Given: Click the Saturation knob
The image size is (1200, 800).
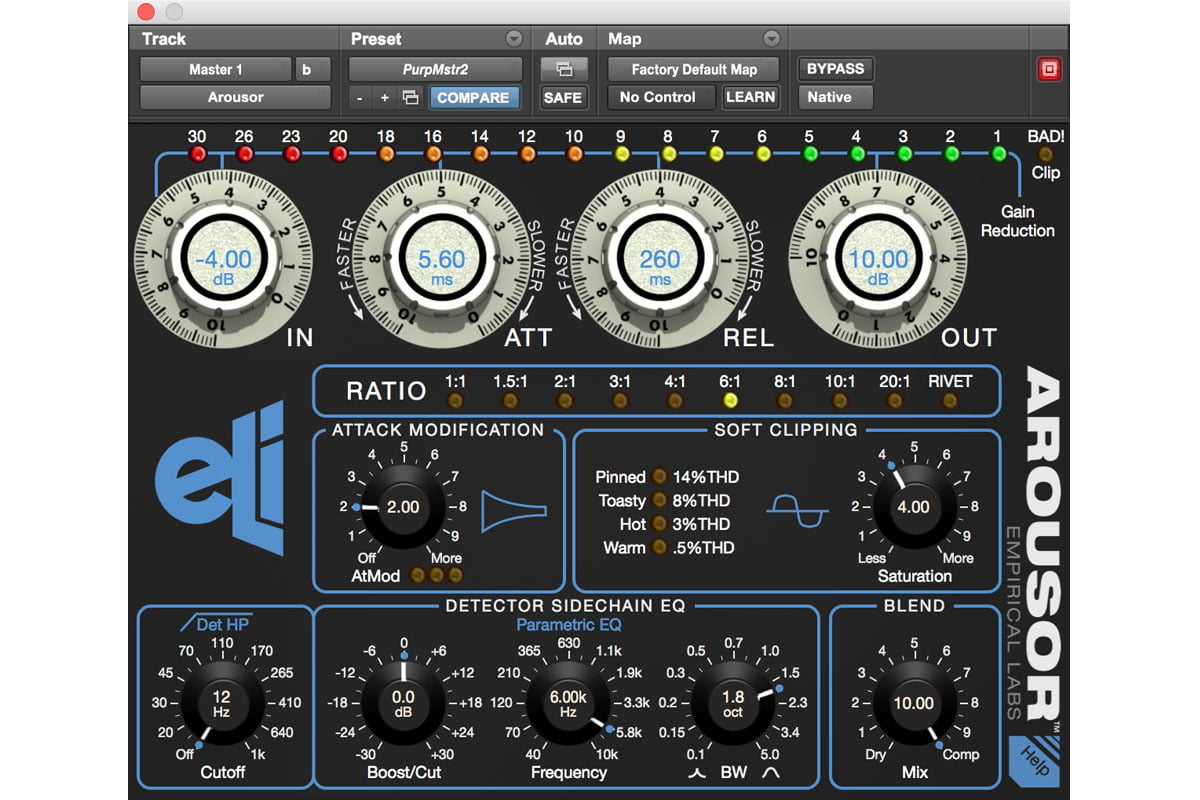Looking at the screenshot, I should click(913, 508).
